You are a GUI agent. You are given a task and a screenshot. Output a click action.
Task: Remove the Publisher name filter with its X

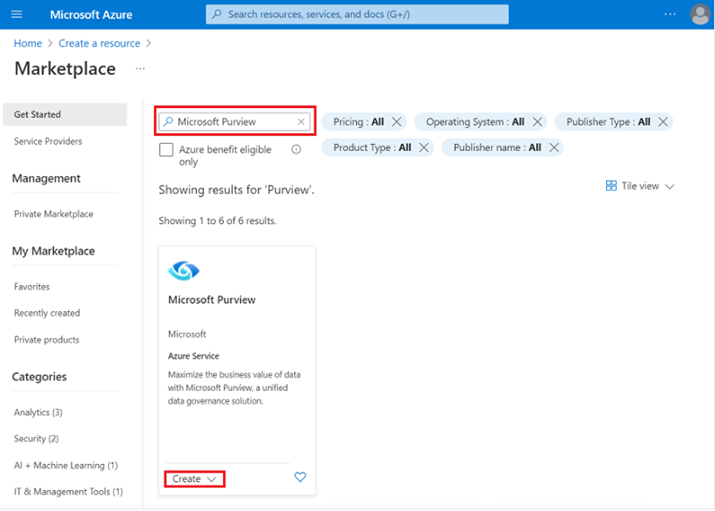click(x=555, y=147)
